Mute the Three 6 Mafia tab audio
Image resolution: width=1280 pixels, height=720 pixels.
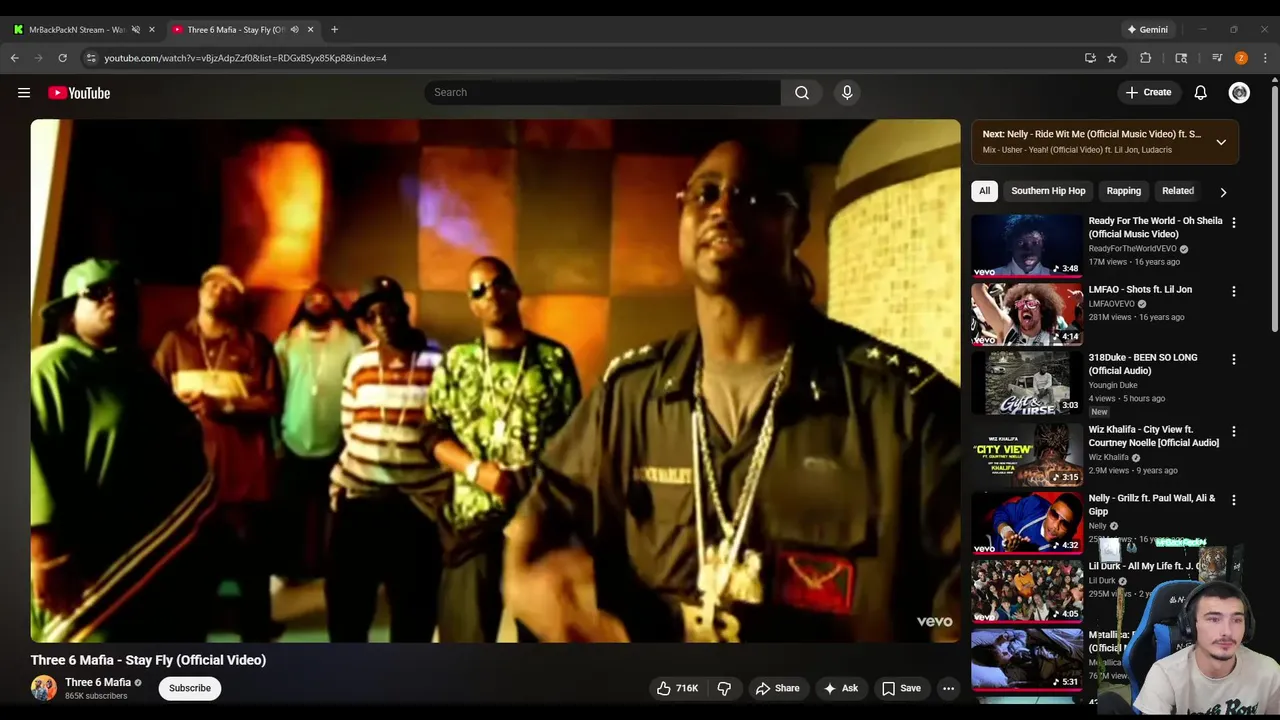coord(294,29)
